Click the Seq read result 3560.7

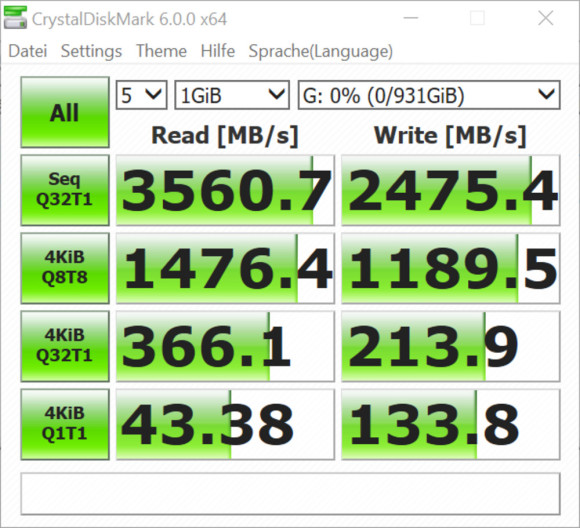(225, 190)
